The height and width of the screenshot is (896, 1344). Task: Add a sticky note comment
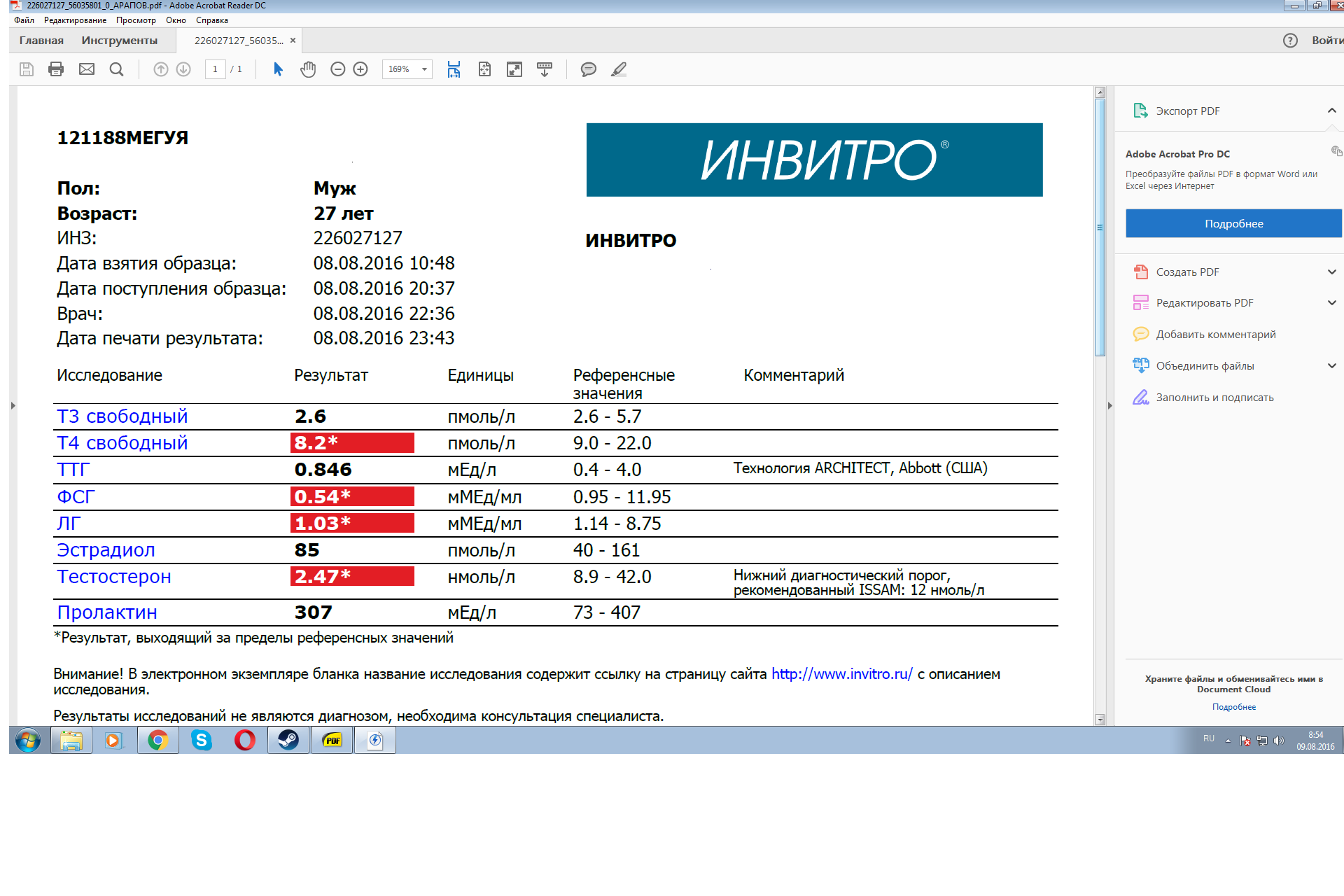click(x=589, y=69)
